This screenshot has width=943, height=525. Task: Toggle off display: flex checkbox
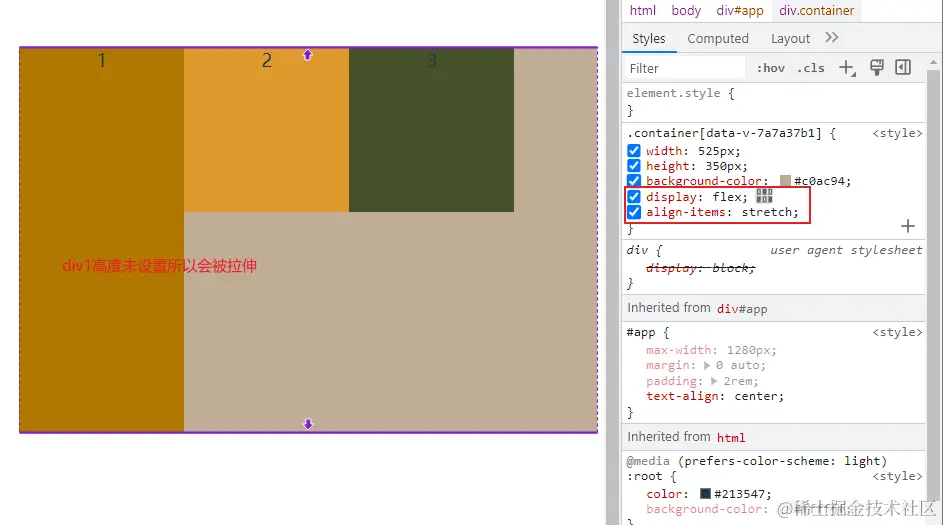[x=634, y=197]
